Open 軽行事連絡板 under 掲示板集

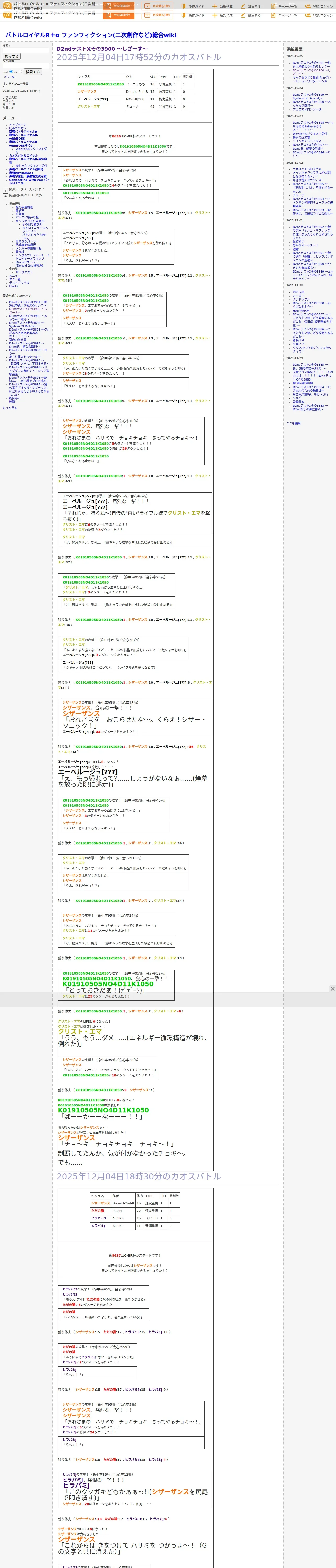pyautogui.click(x=24, y=207)
